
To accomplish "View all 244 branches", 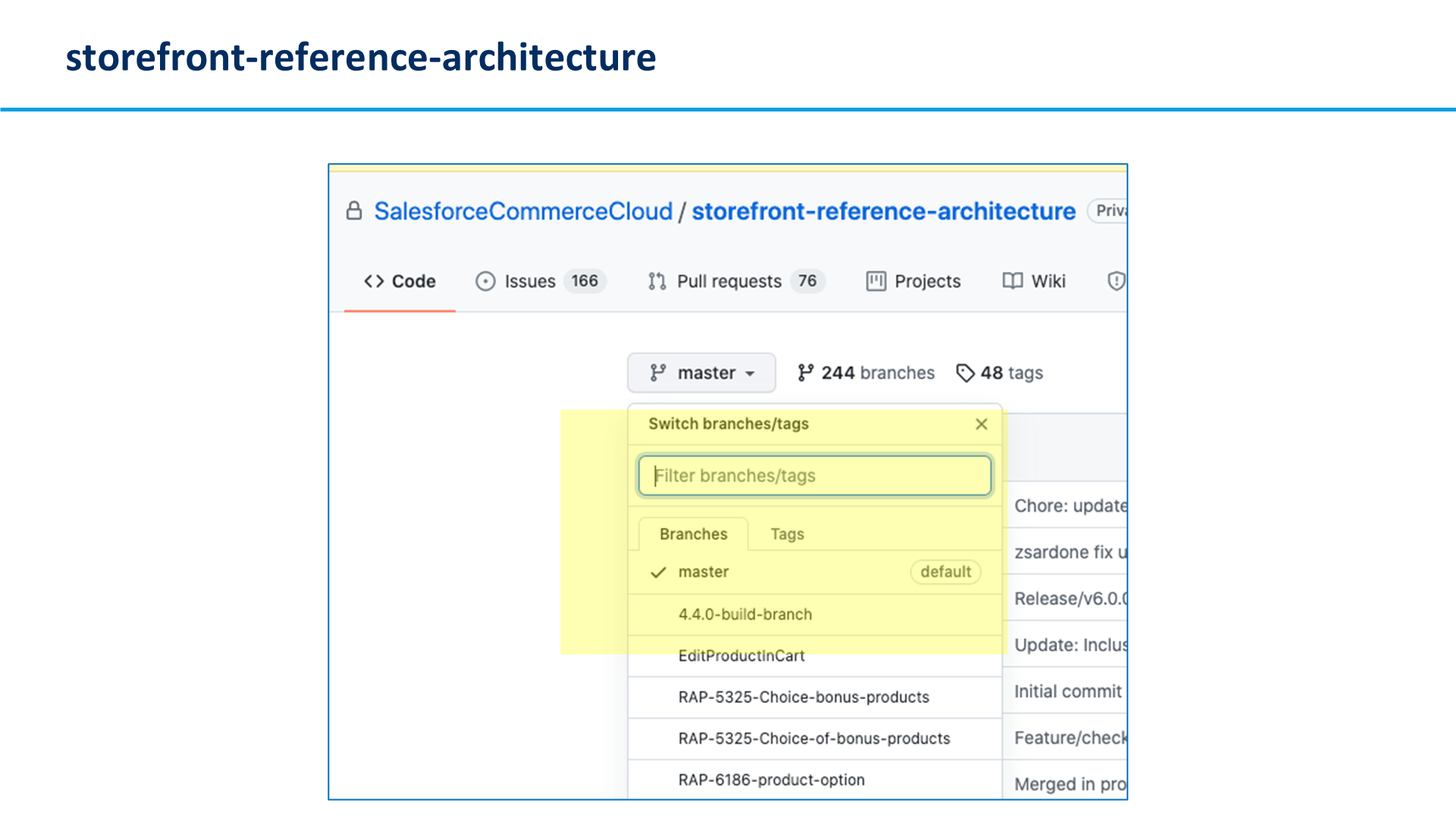I will [866, 373].
